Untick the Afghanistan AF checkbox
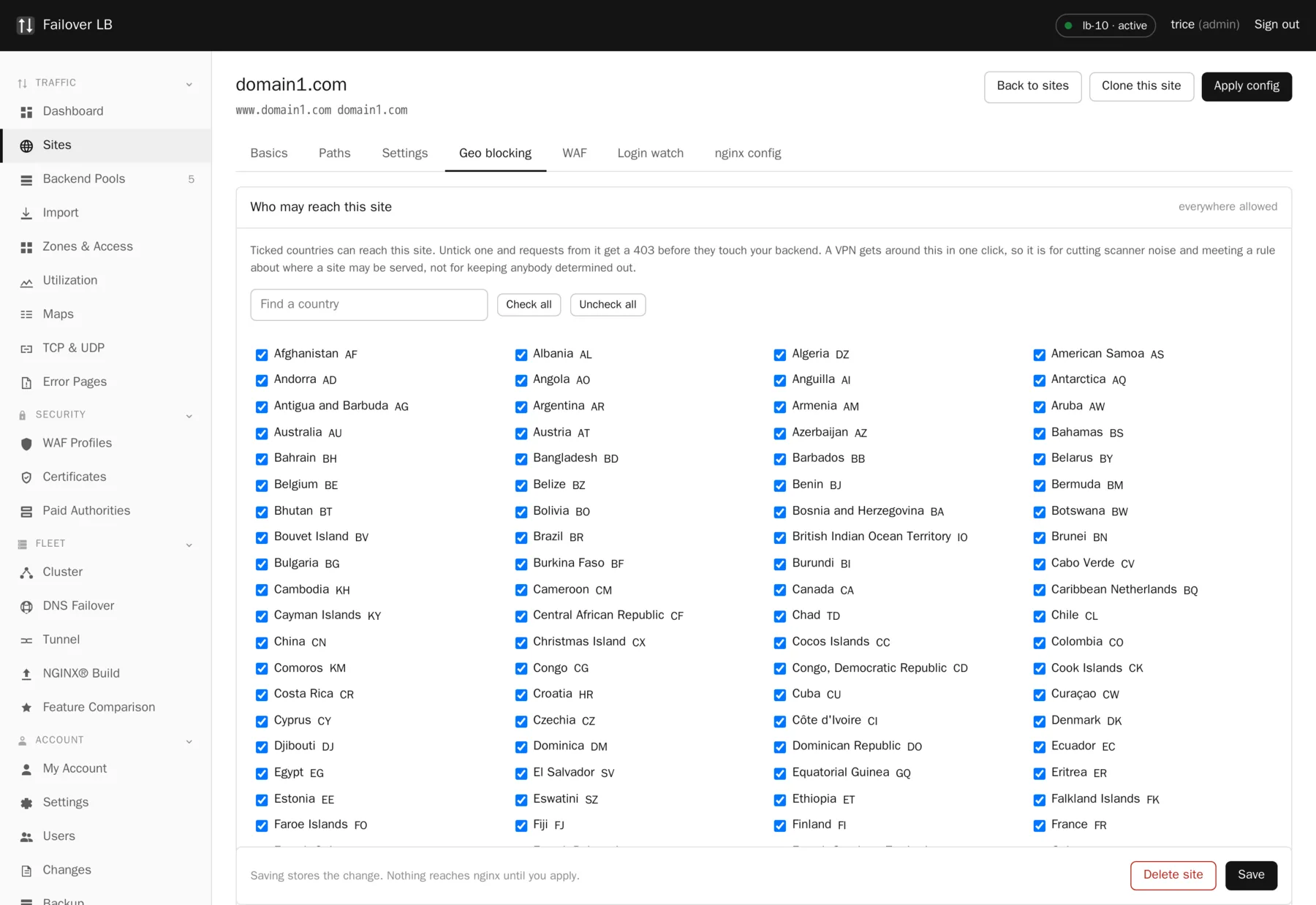 coord(261,355)
